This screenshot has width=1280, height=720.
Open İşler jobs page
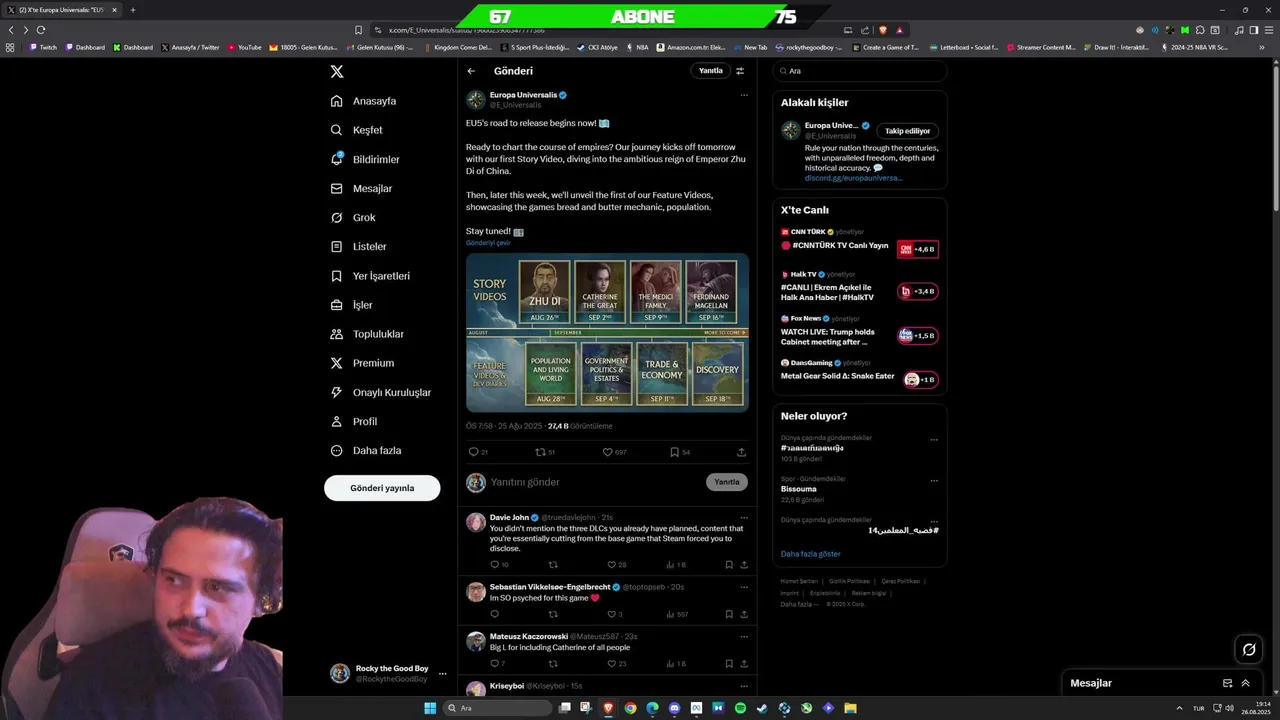(351, 305)
